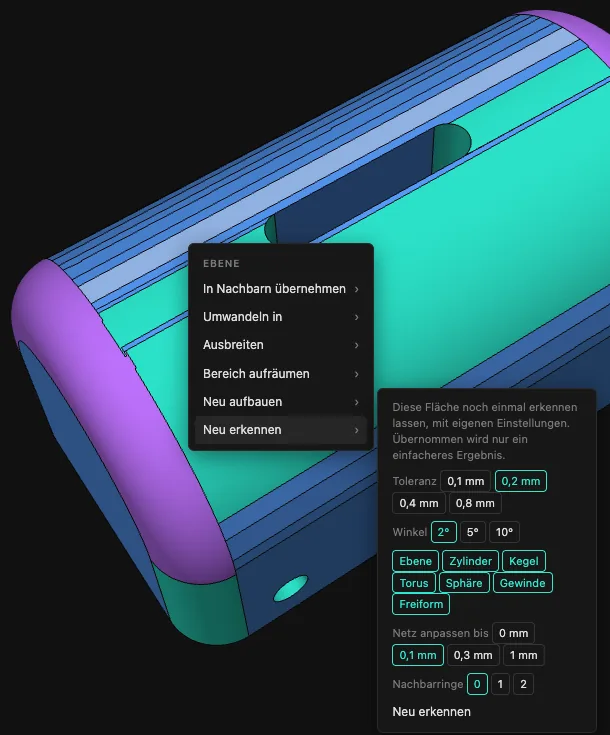This screenshot has width=610, height=735.
Task: Click the Neu erkennen action button
Action: [x=431, y=712]
